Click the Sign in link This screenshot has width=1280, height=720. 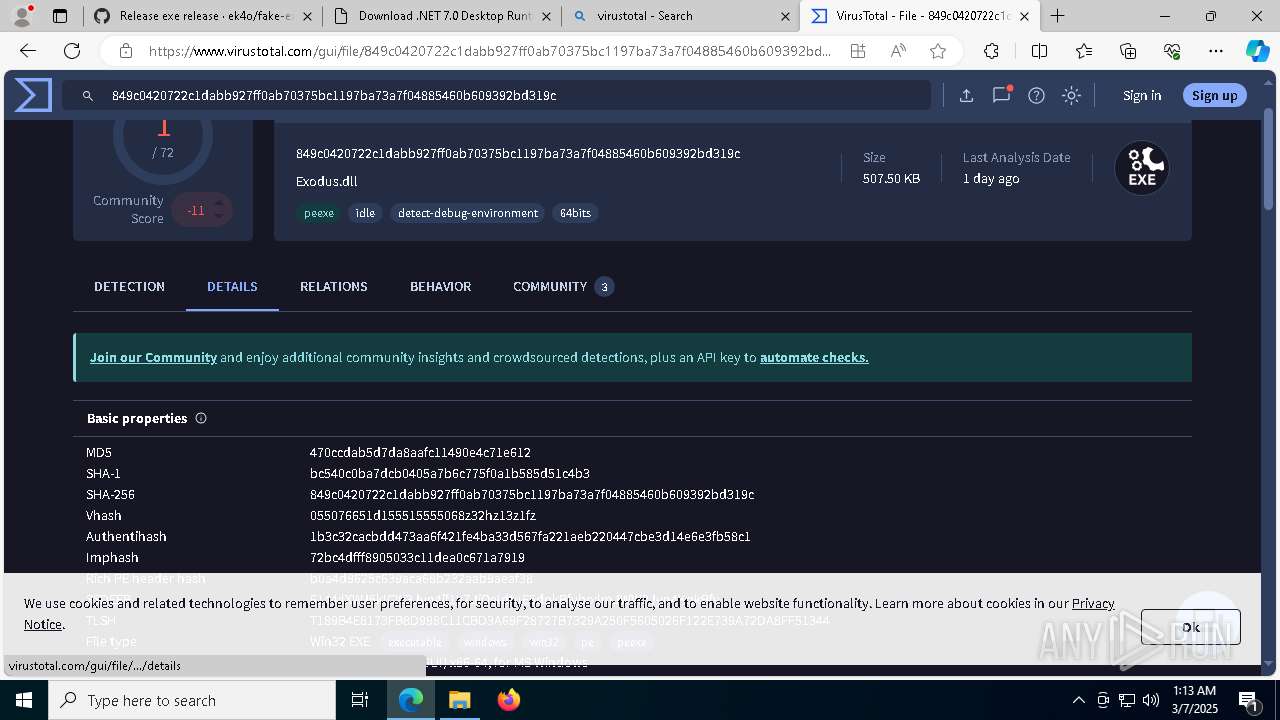click(1142, 95)
